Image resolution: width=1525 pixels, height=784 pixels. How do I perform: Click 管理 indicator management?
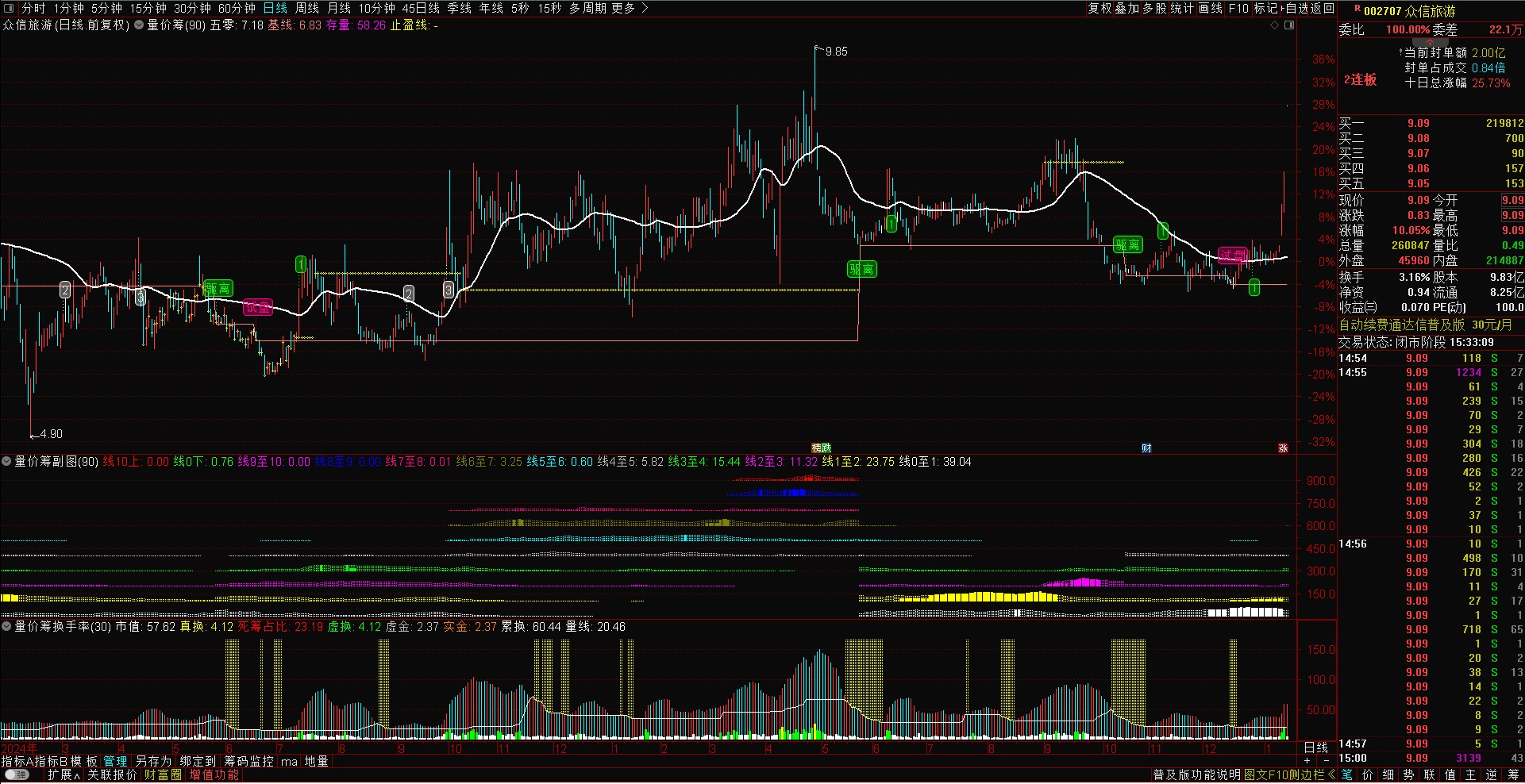click(115, 761)
